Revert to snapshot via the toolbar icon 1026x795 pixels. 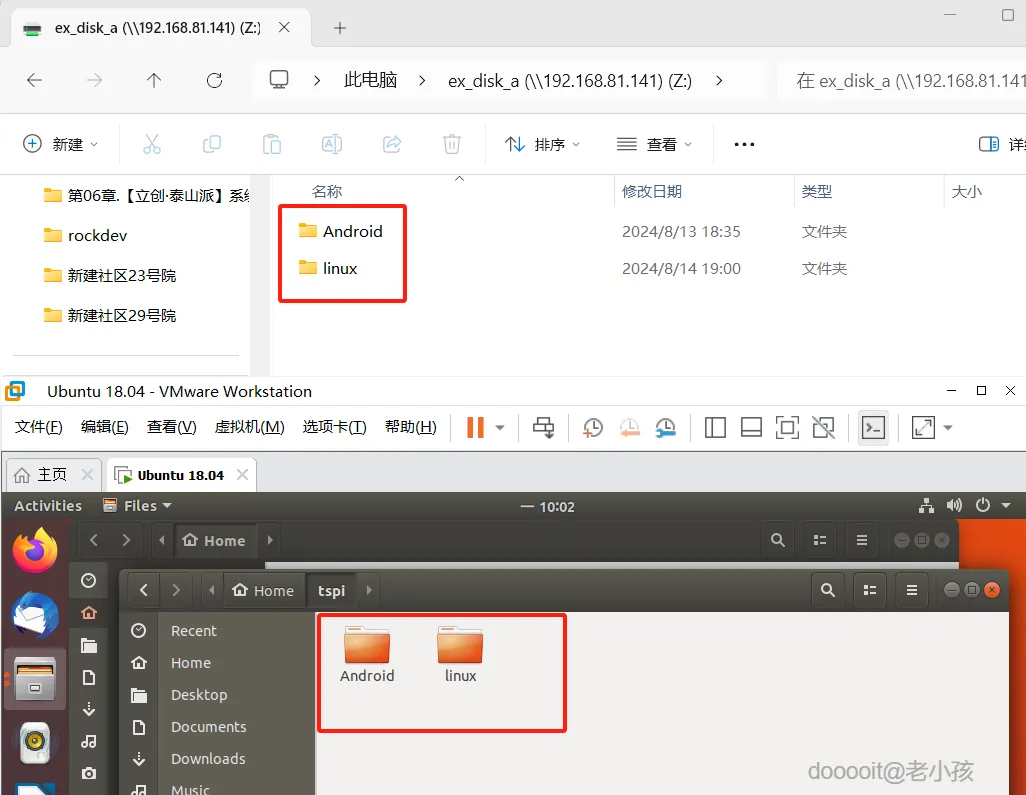(x=629, y=427)
